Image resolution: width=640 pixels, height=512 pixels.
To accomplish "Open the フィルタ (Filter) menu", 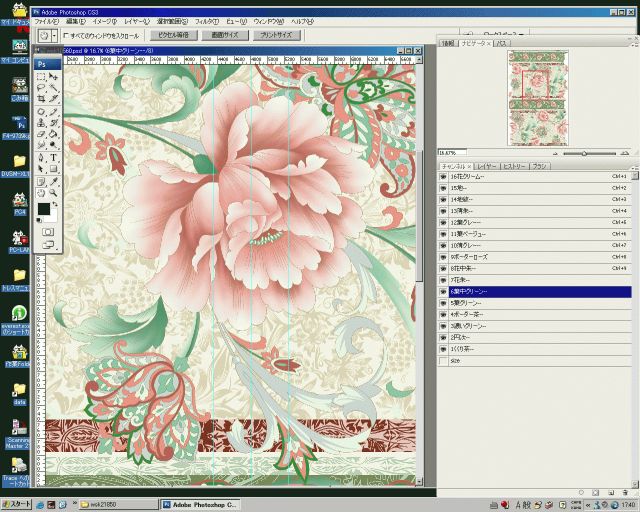I will tap(206, 20).
